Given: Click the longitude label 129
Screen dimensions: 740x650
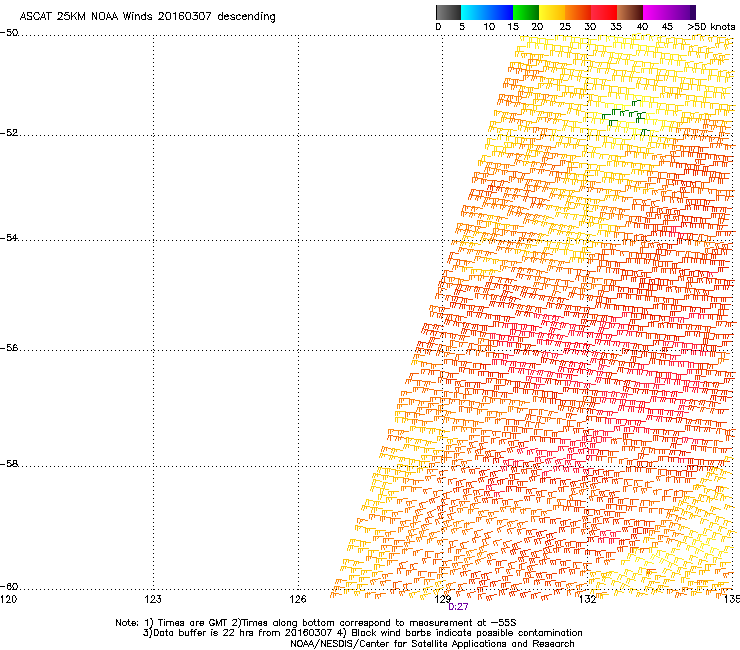Looking at the screenshot, I should click(443, 599).
